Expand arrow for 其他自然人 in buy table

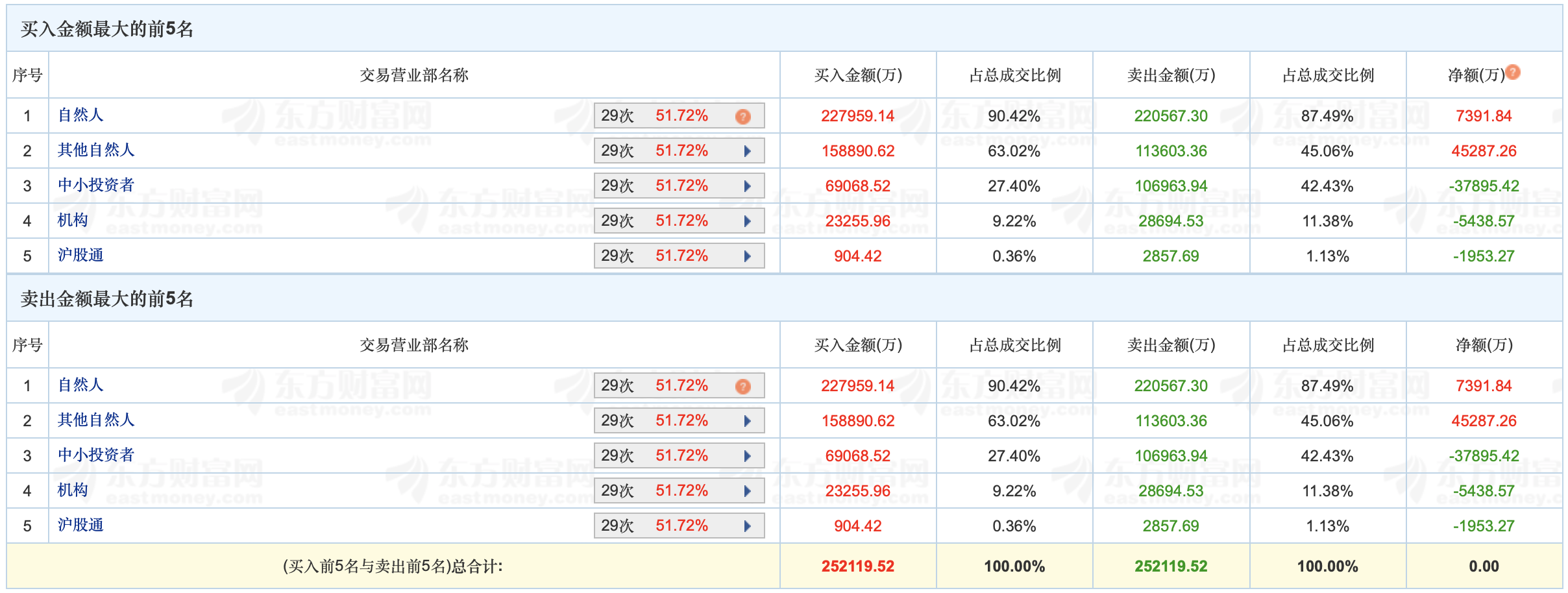pyautogui.click(x=747, y=151)
